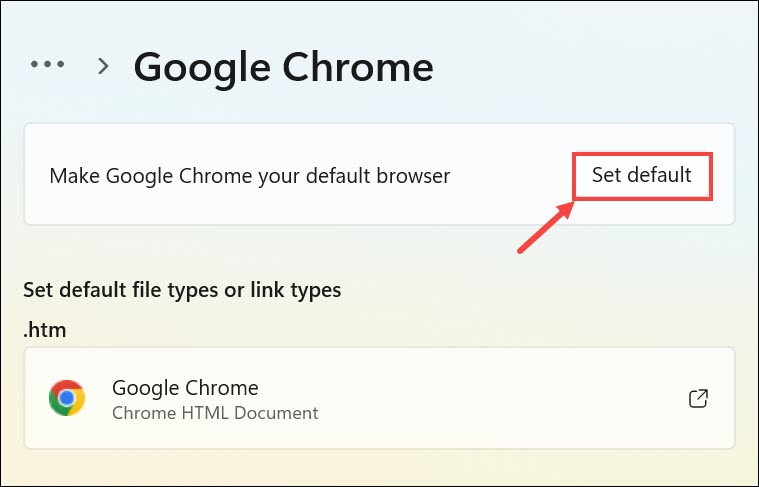Screen dimensions: 759x487
Task: Click the "Chrome HTML Document" description
Action: click(215, 412)
